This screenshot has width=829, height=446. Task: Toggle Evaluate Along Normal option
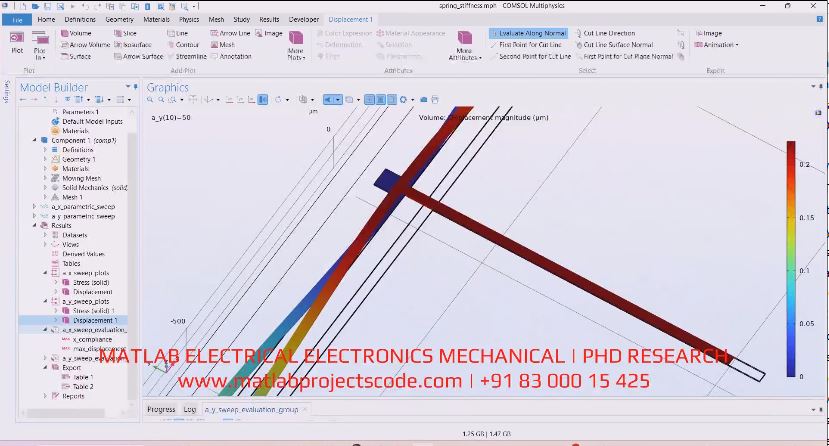tap(529, 33)
